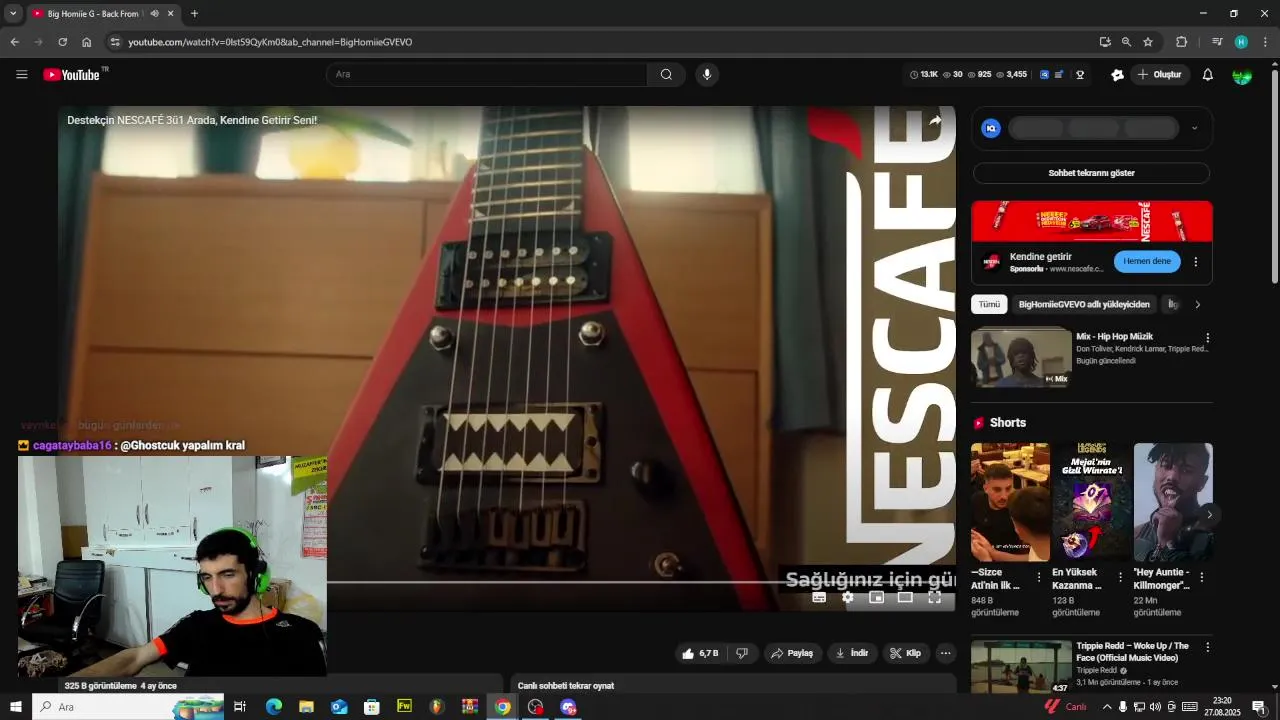Open Chrome media control icon
The image size is (1280, 720).
click(x=1217, y=42)
